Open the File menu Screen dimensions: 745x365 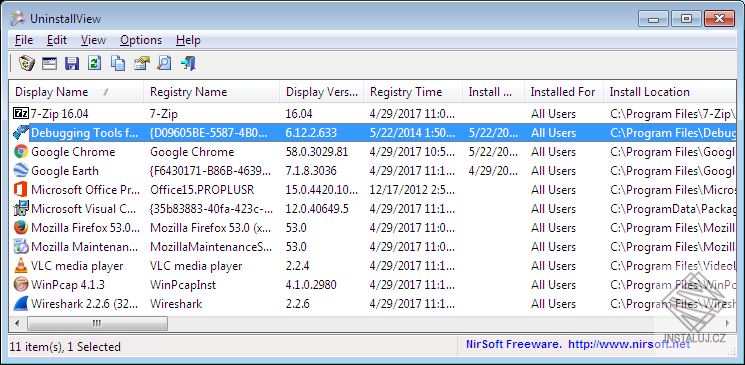[24, 40]
